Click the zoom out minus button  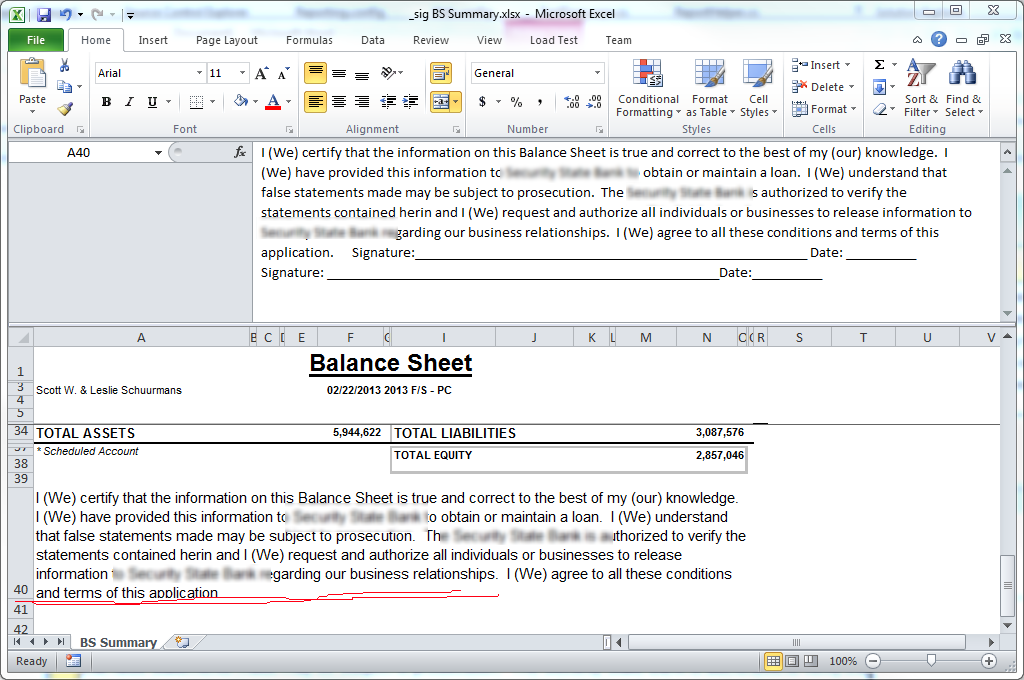click(873, 661)
